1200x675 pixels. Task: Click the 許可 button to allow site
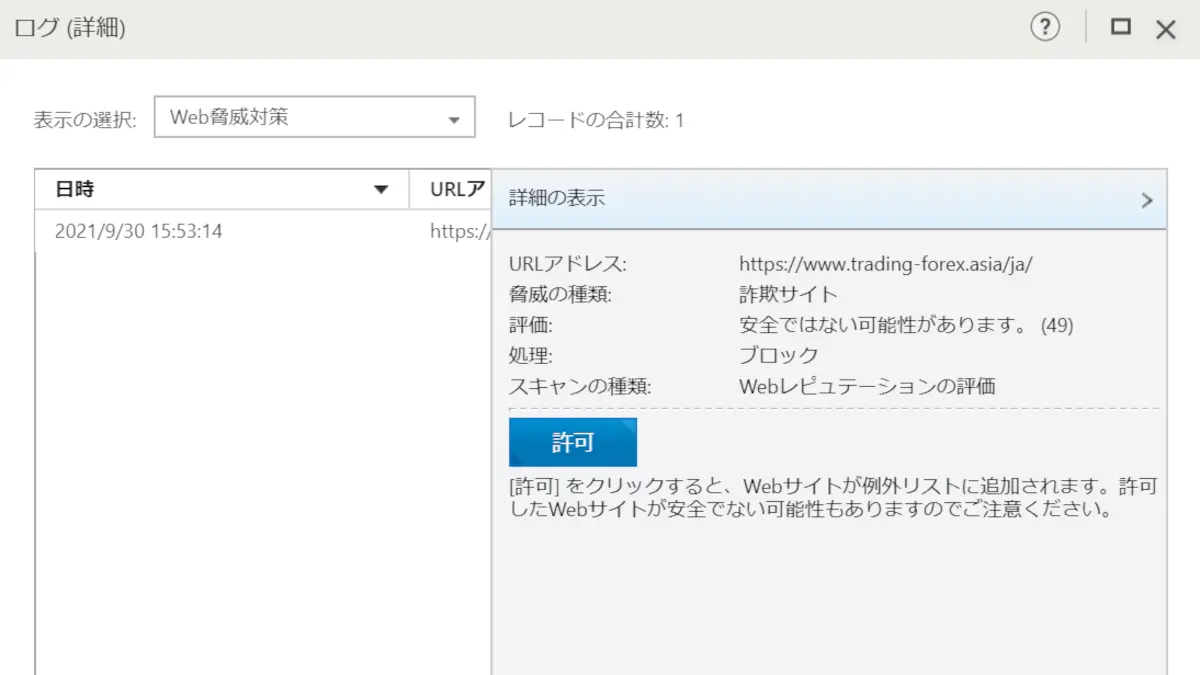[573, 442]
